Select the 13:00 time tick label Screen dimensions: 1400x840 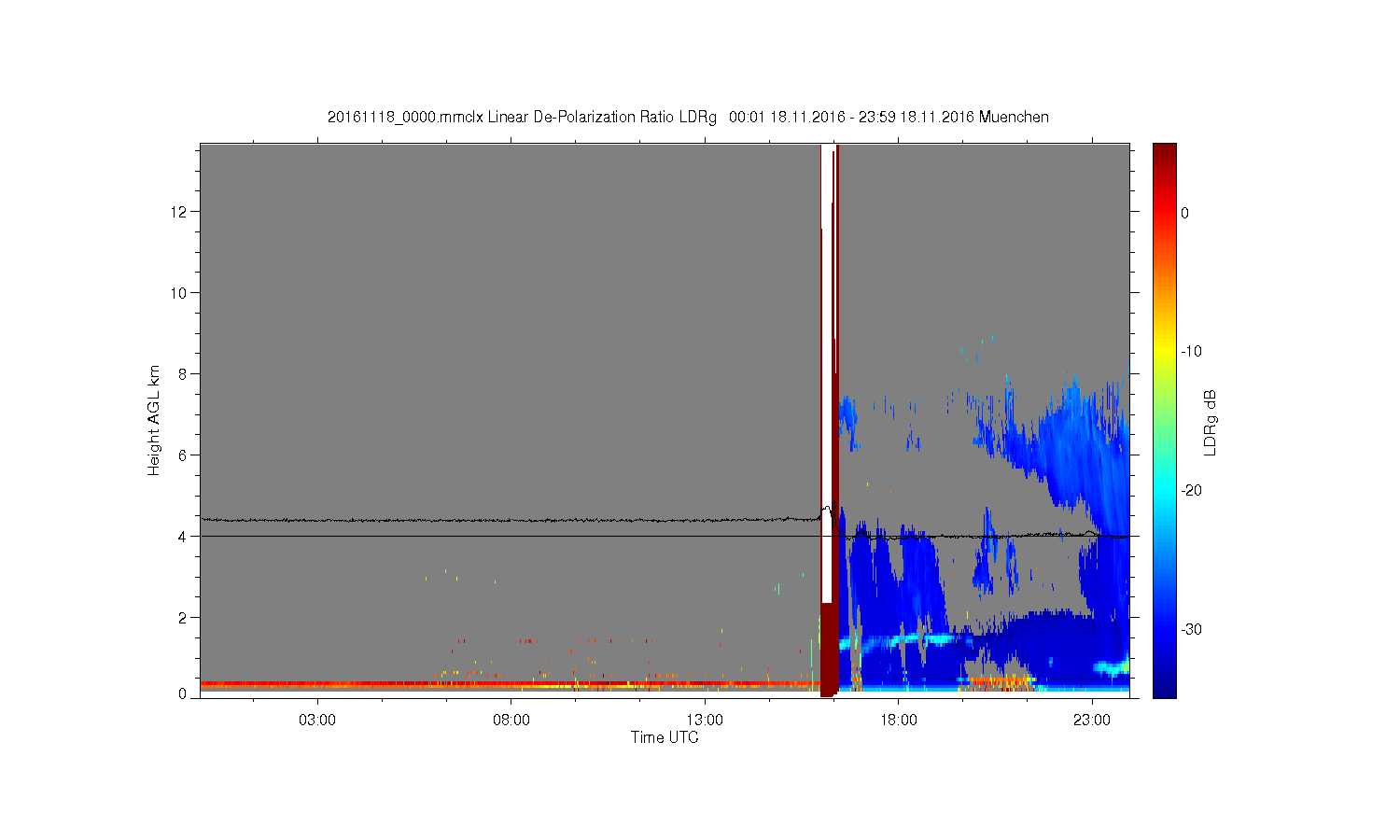pos(705,721)
